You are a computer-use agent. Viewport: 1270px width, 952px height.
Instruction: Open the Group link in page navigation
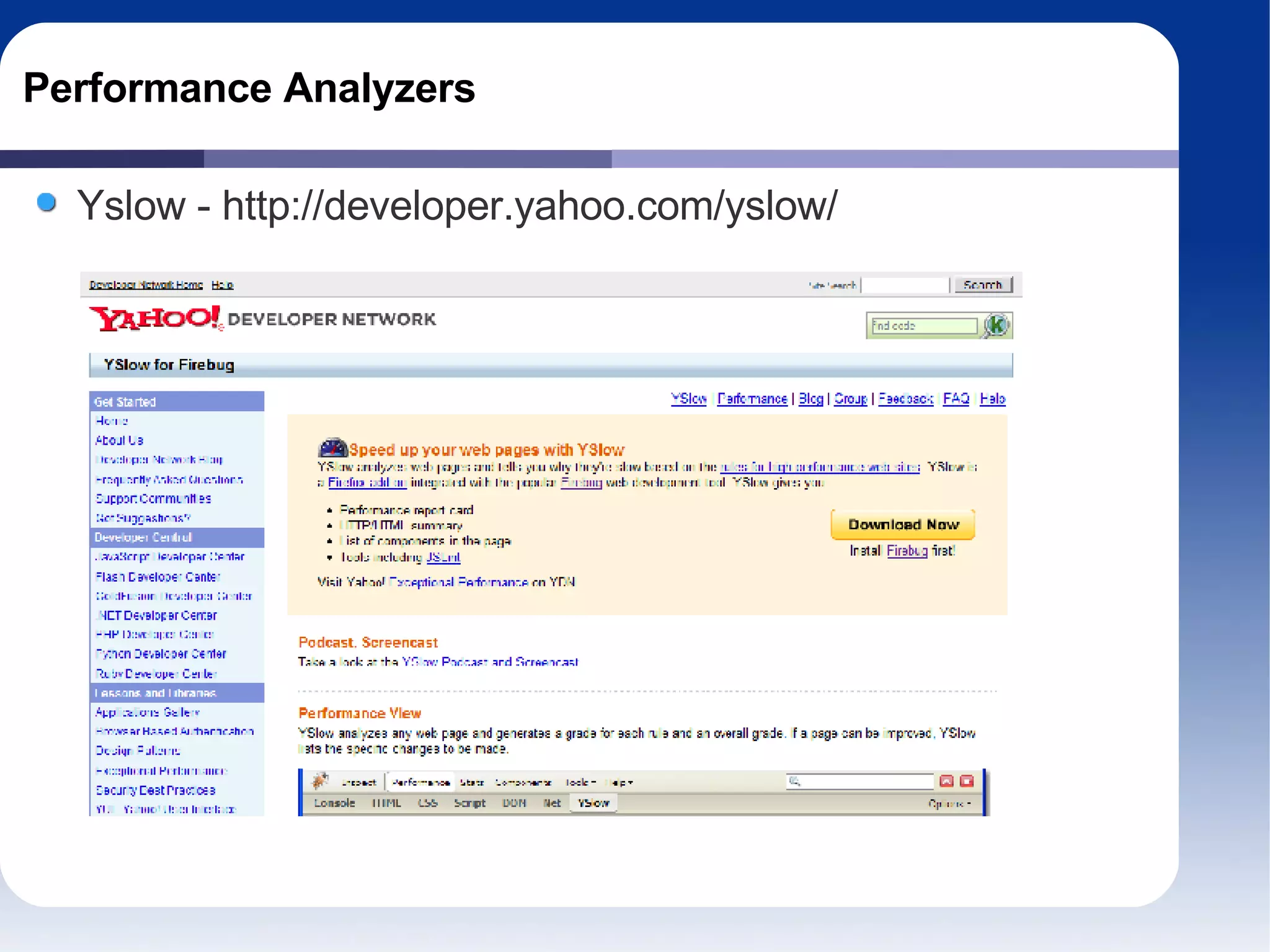click(x=850, y=399)
